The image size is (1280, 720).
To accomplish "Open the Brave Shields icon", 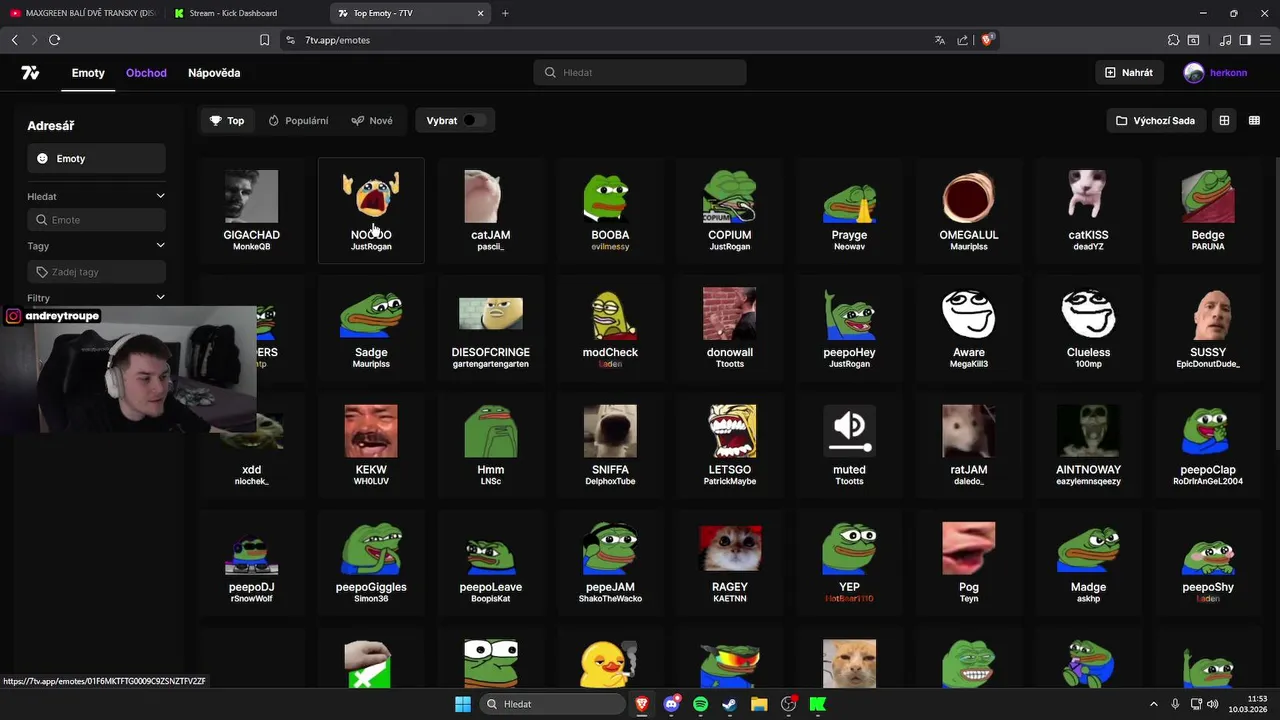I will [987, 40].
